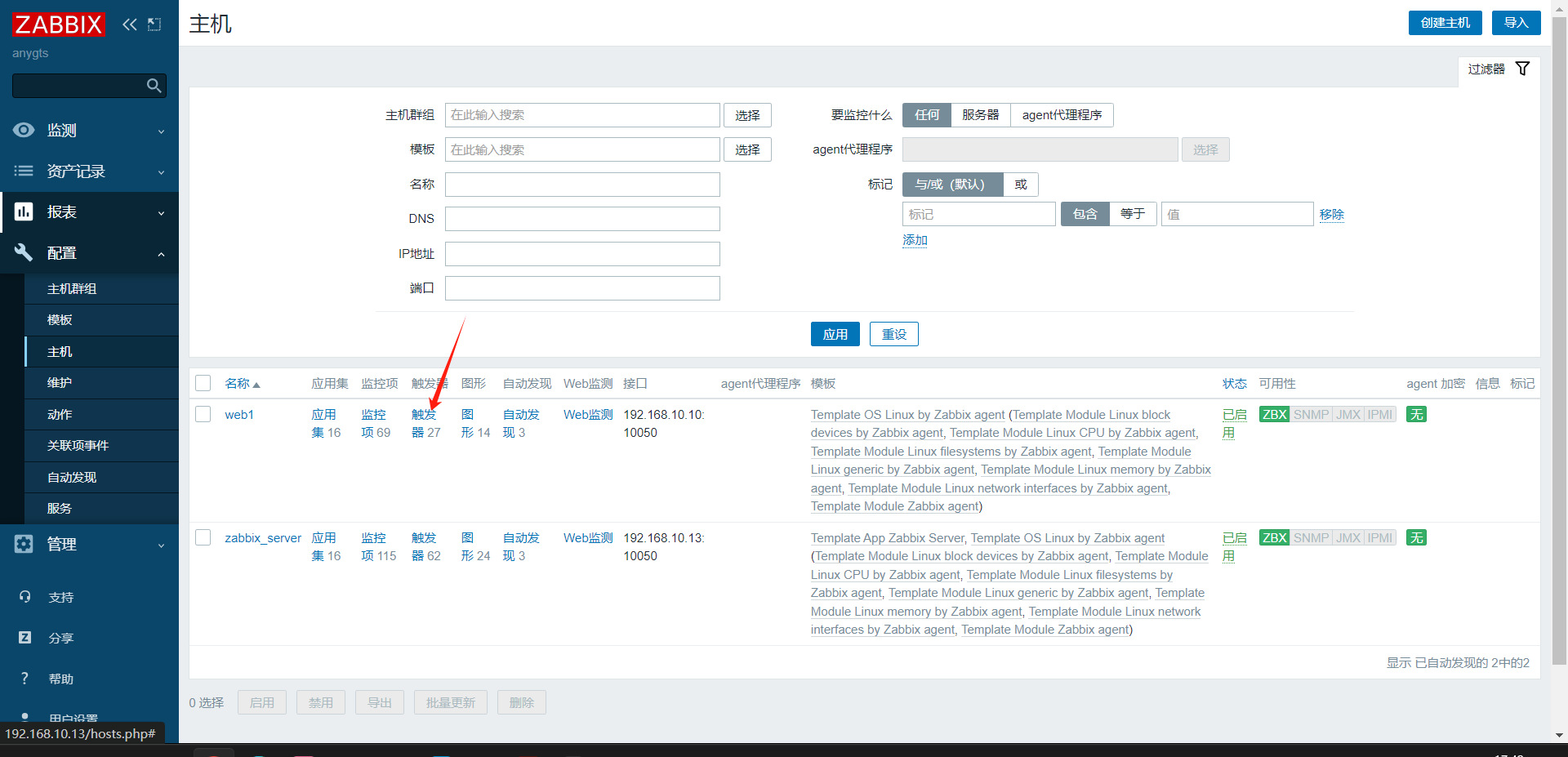This screenshot has height=757, width=1568.
Task: Click the green ZBX availability badge for web1
Action: pos(1273,415)
